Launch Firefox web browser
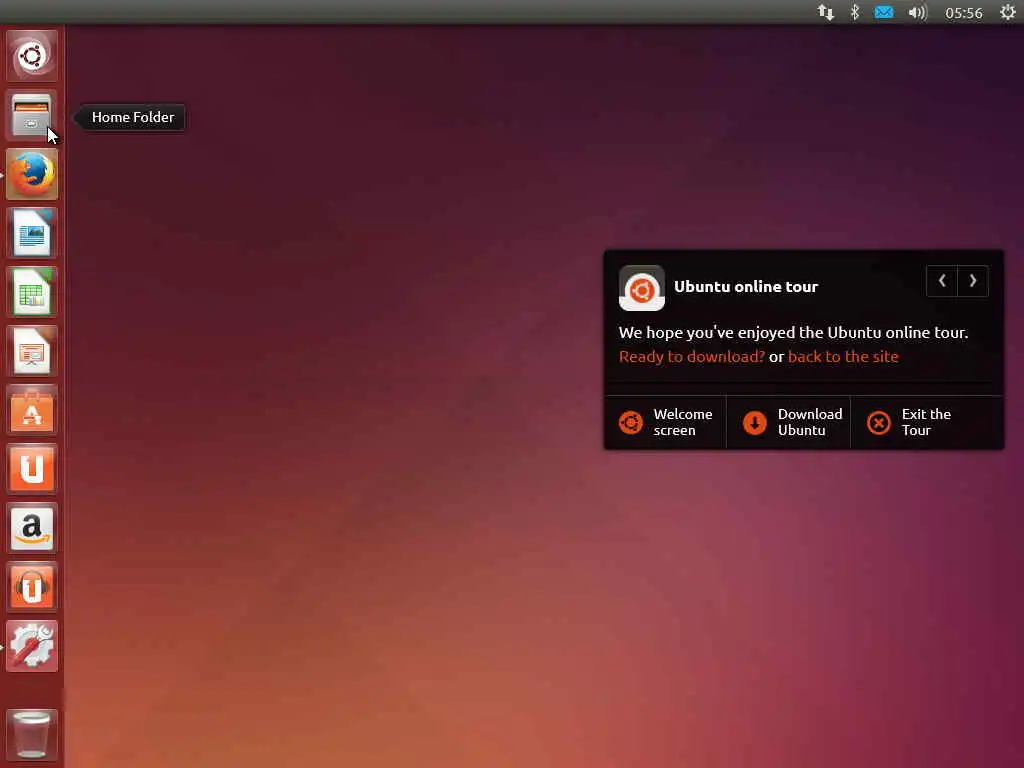Image resolution: width=1024 pixels, height=768 pixels. 31,174
